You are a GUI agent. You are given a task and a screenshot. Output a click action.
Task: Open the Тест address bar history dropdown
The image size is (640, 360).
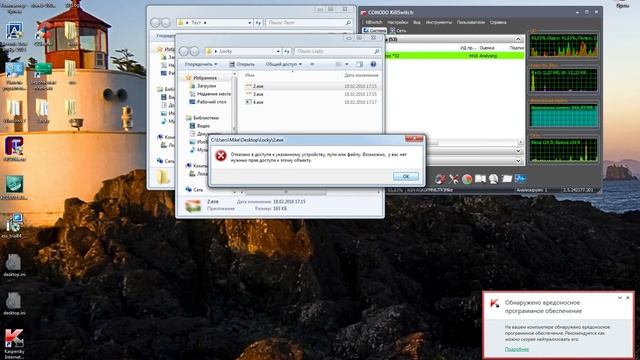[249, 22]
